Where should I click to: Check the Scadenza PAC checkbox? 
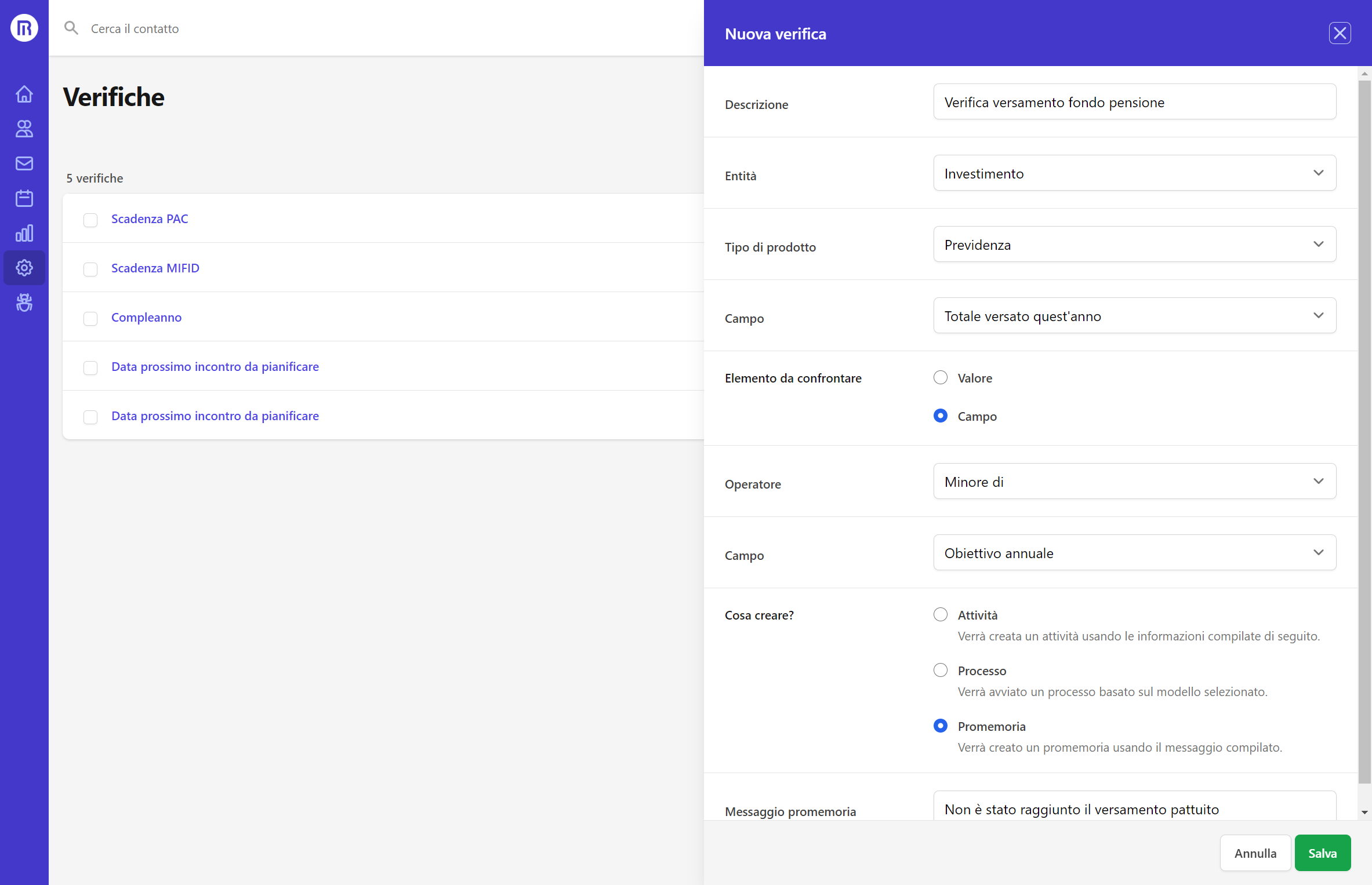(x=90, y=220)
